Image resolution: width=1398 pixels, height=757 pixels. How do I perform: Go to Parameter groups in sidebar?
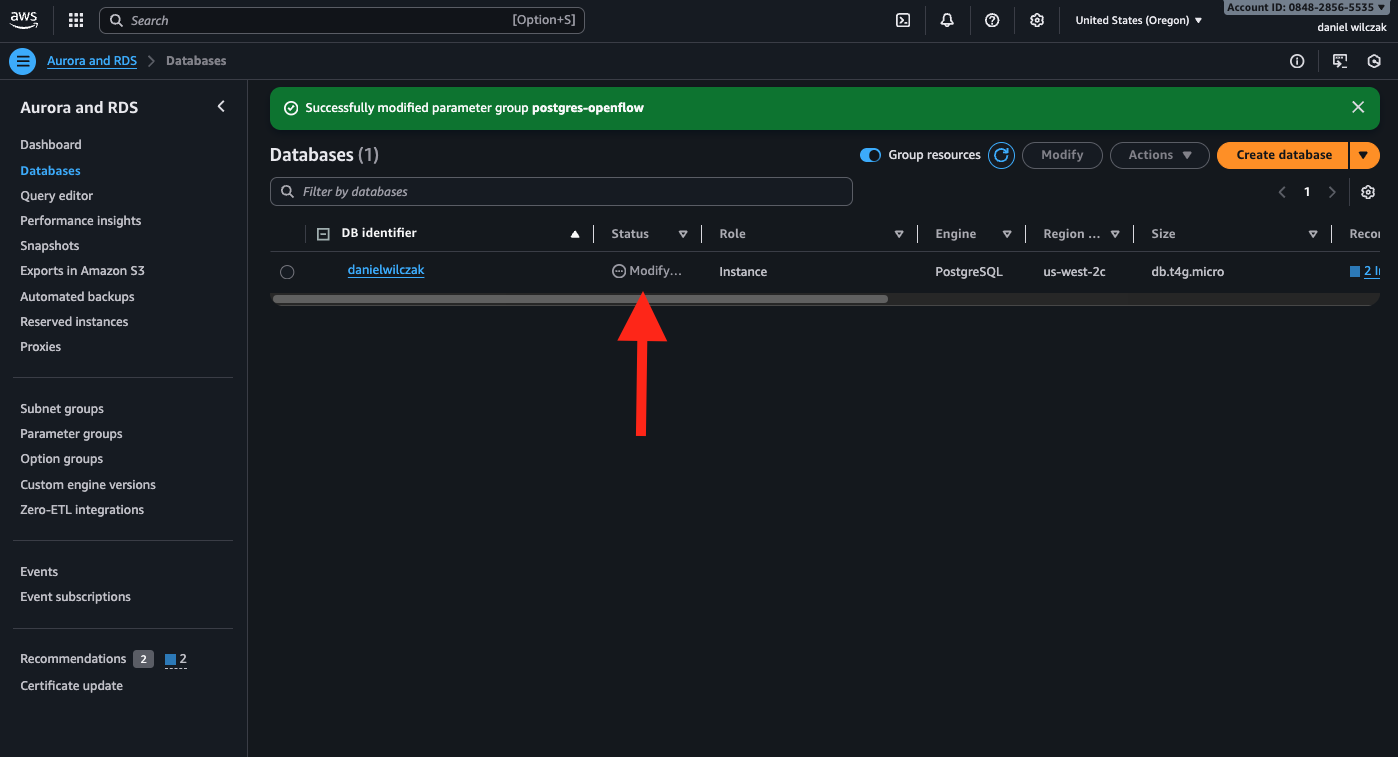point(71,434)
